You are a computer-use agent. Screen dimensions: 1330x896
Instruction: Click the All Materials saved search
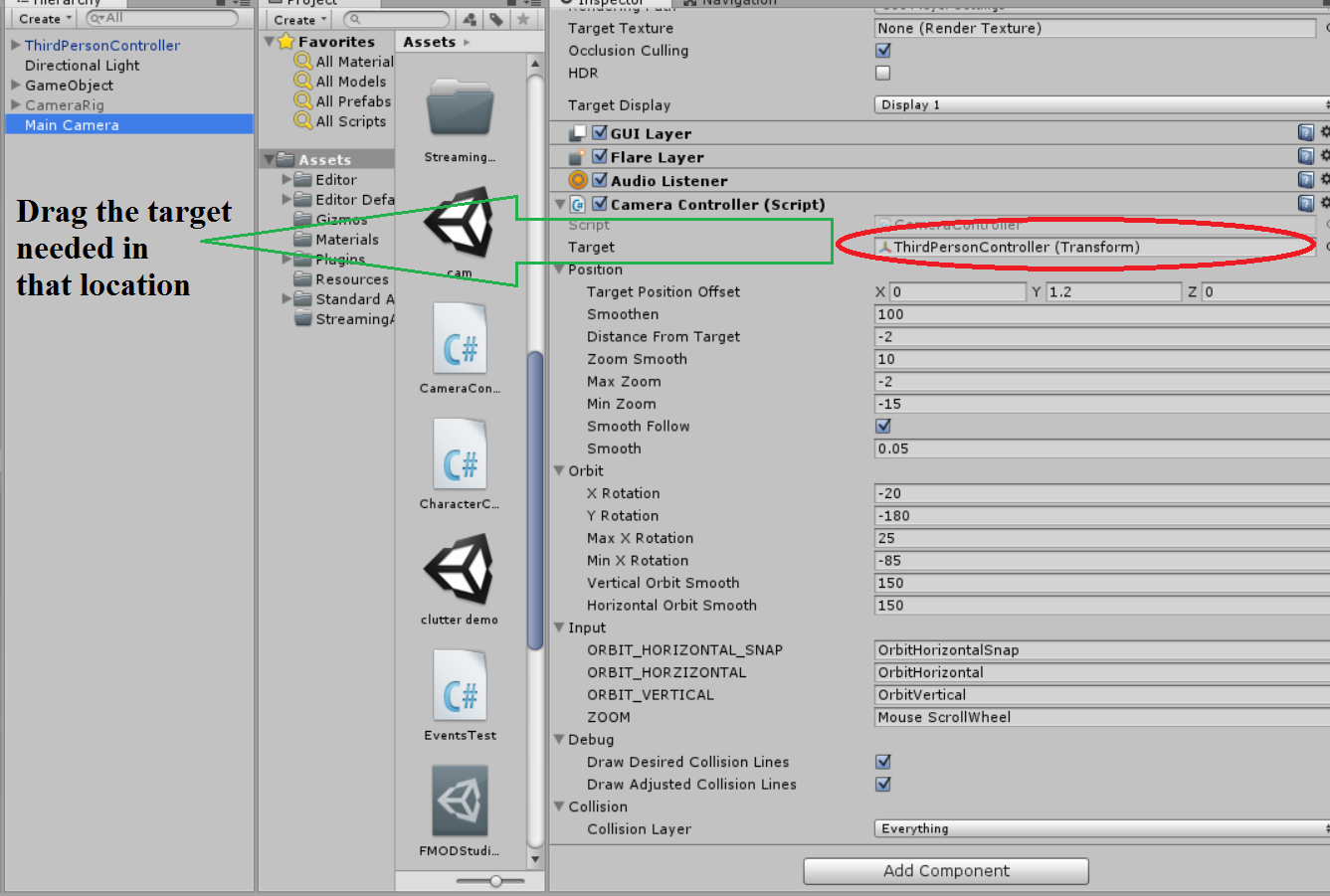click(x=344, y=62)
